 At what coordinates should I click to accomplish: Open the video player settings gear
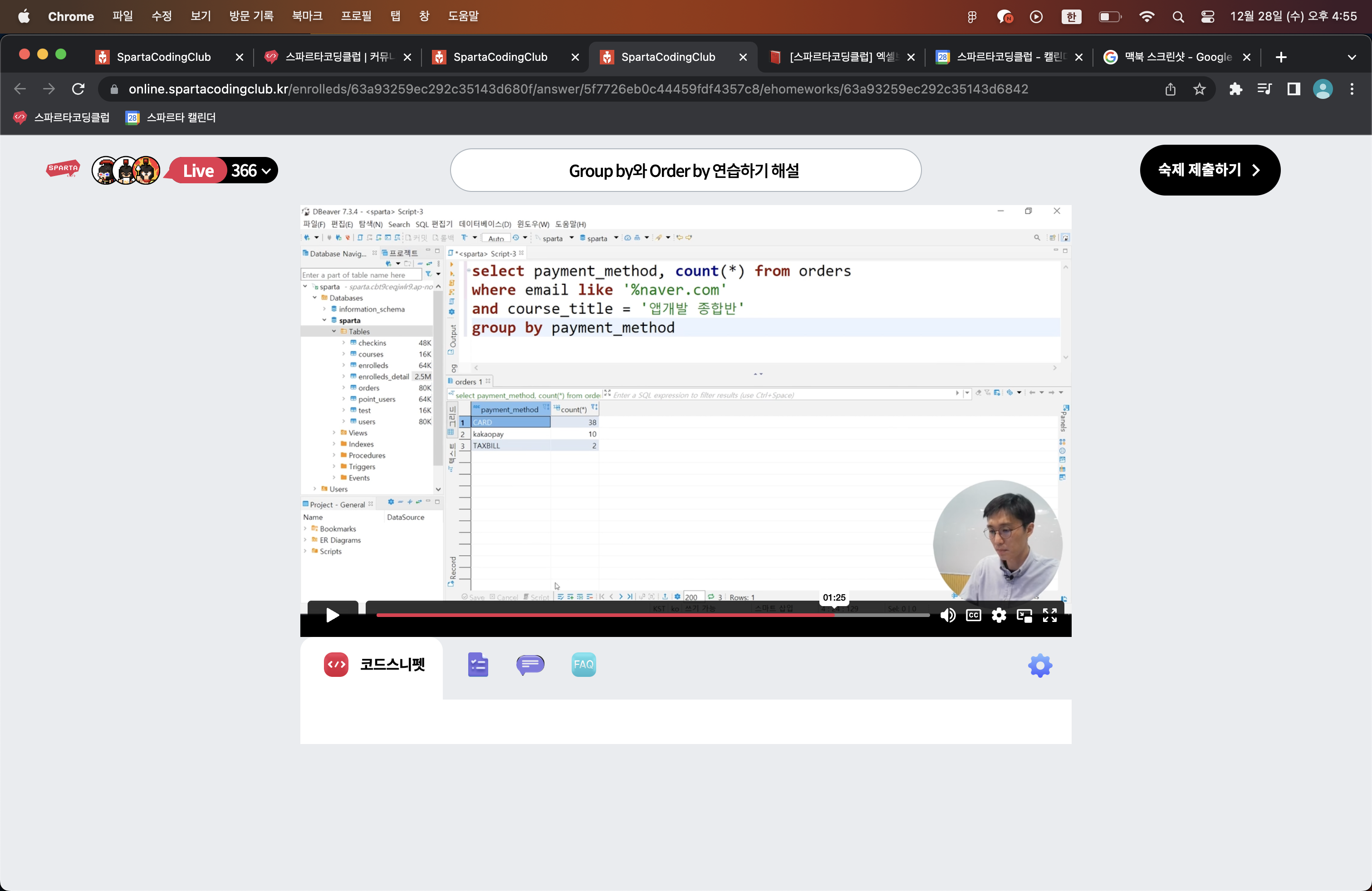999,616
